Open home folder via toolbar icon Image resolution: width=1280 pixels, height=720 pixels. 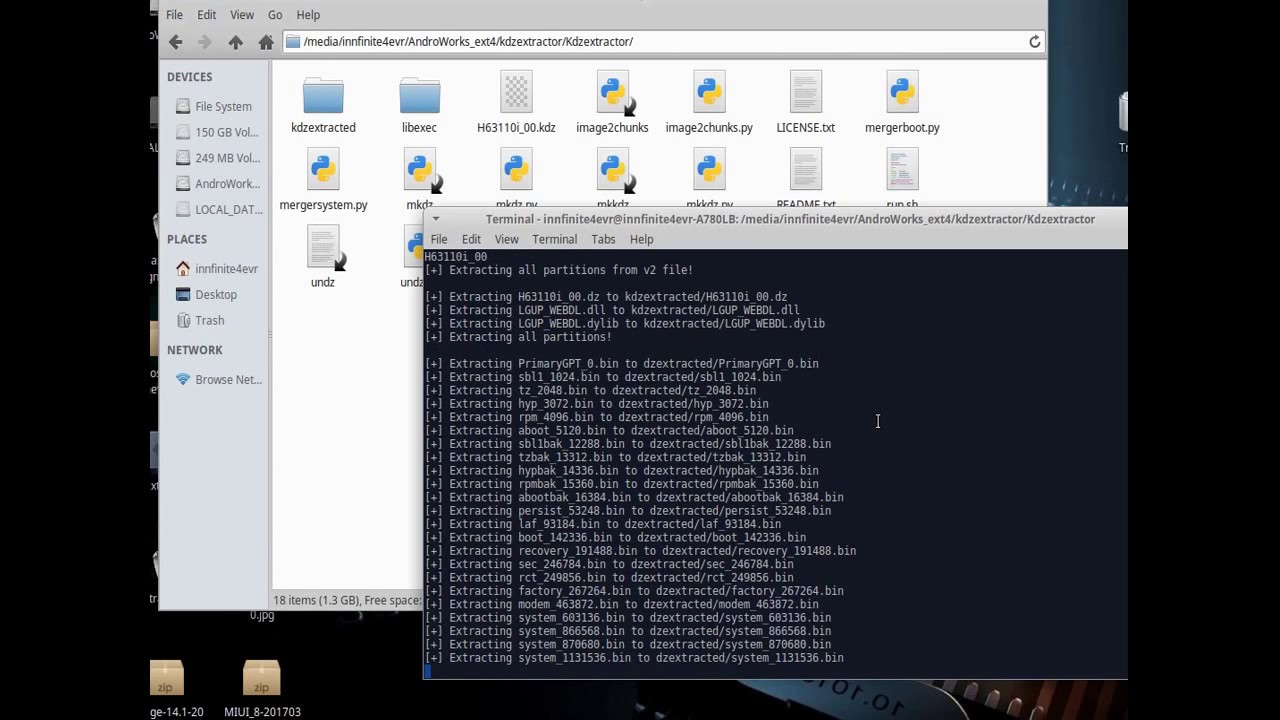coord(266,42)
